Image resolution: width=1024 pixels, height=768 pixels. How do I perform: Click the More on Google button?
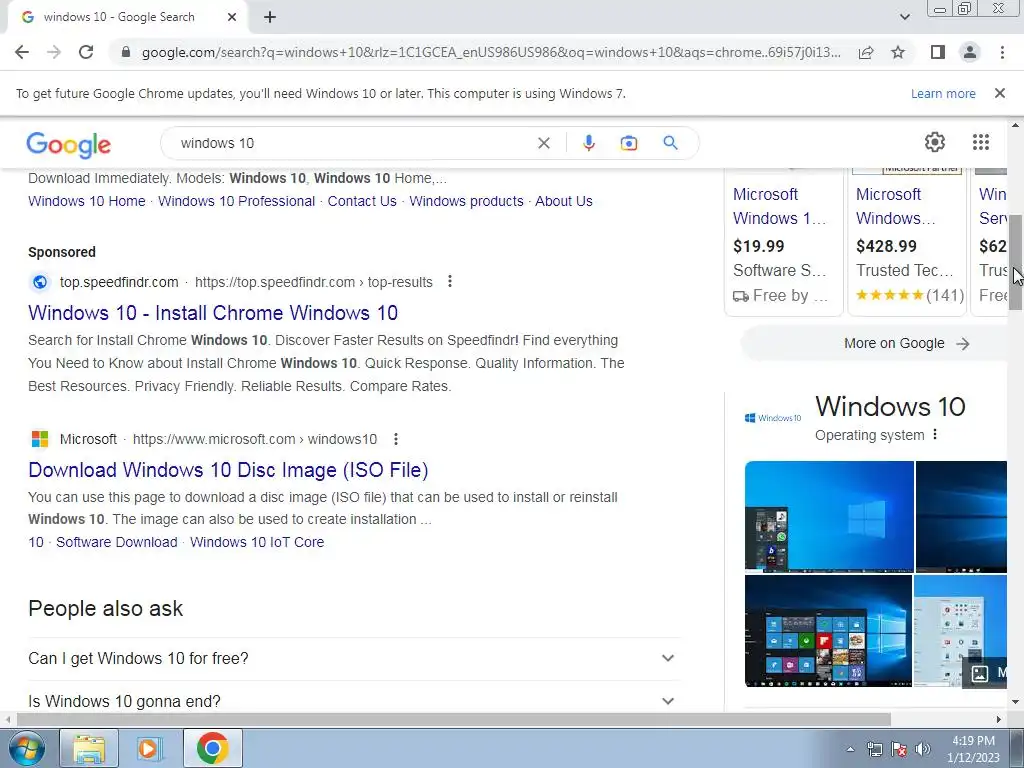pos(875,344)
